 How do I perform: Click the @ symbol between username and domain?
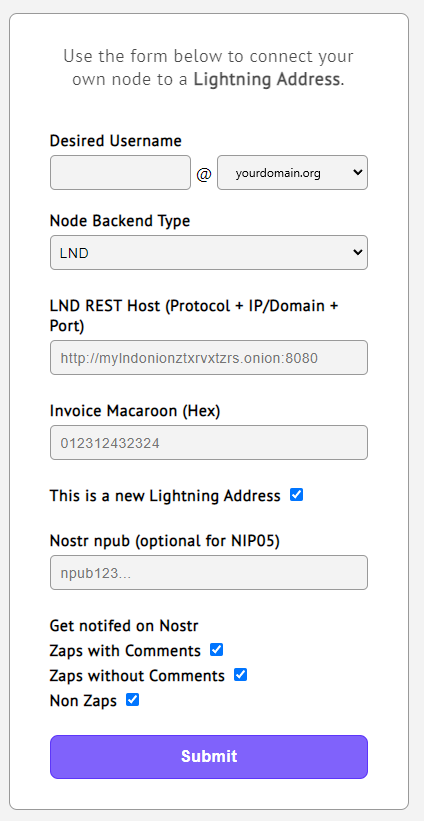(x=204, y=173)
